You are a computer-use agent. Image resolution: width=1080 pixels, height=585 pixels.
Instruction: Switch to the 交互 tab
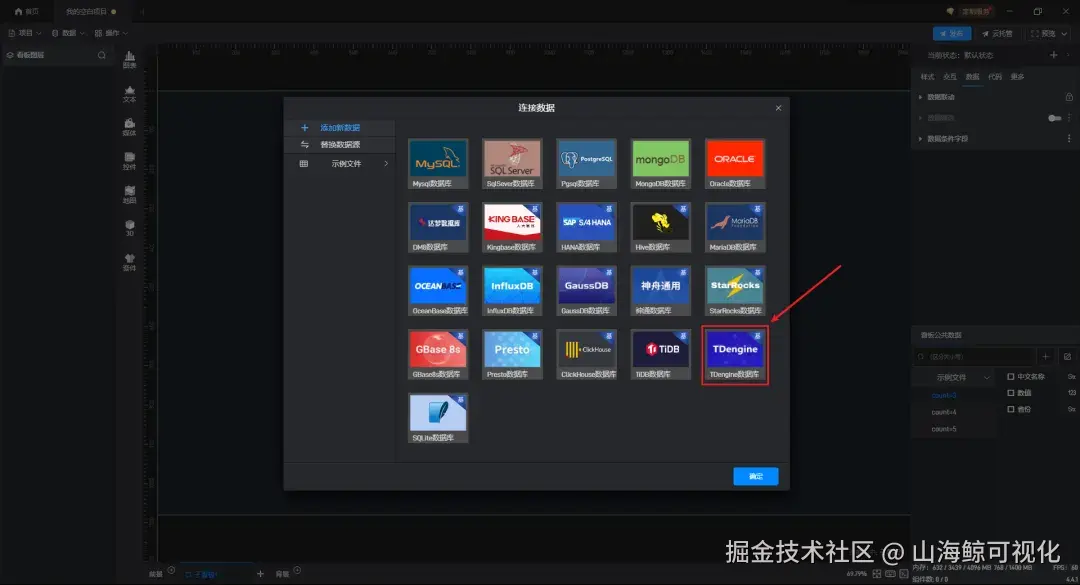(x=950, y=76)
